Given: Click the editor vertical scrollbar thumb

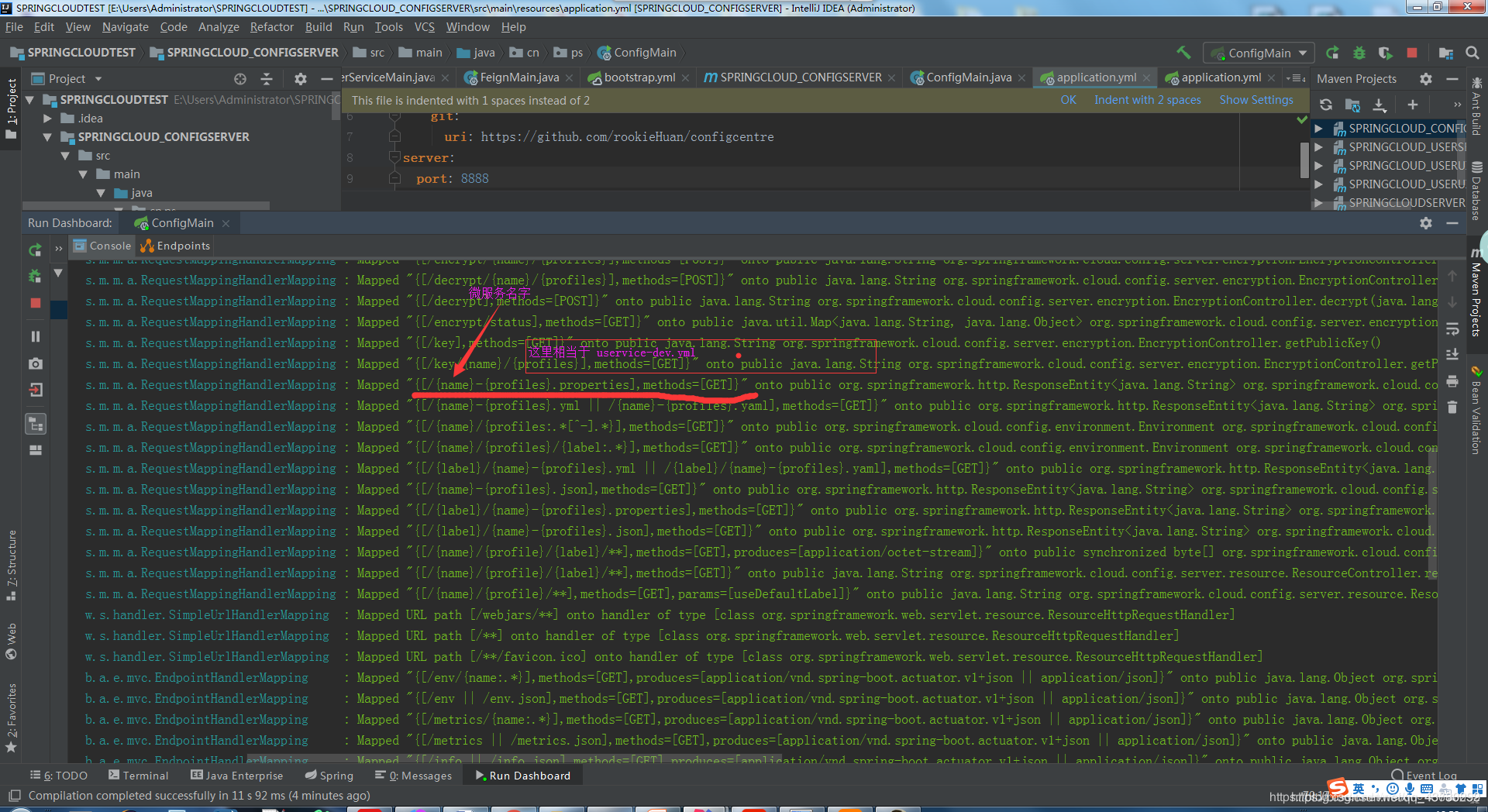Looking at the screenshot, I should [1304, 160].
